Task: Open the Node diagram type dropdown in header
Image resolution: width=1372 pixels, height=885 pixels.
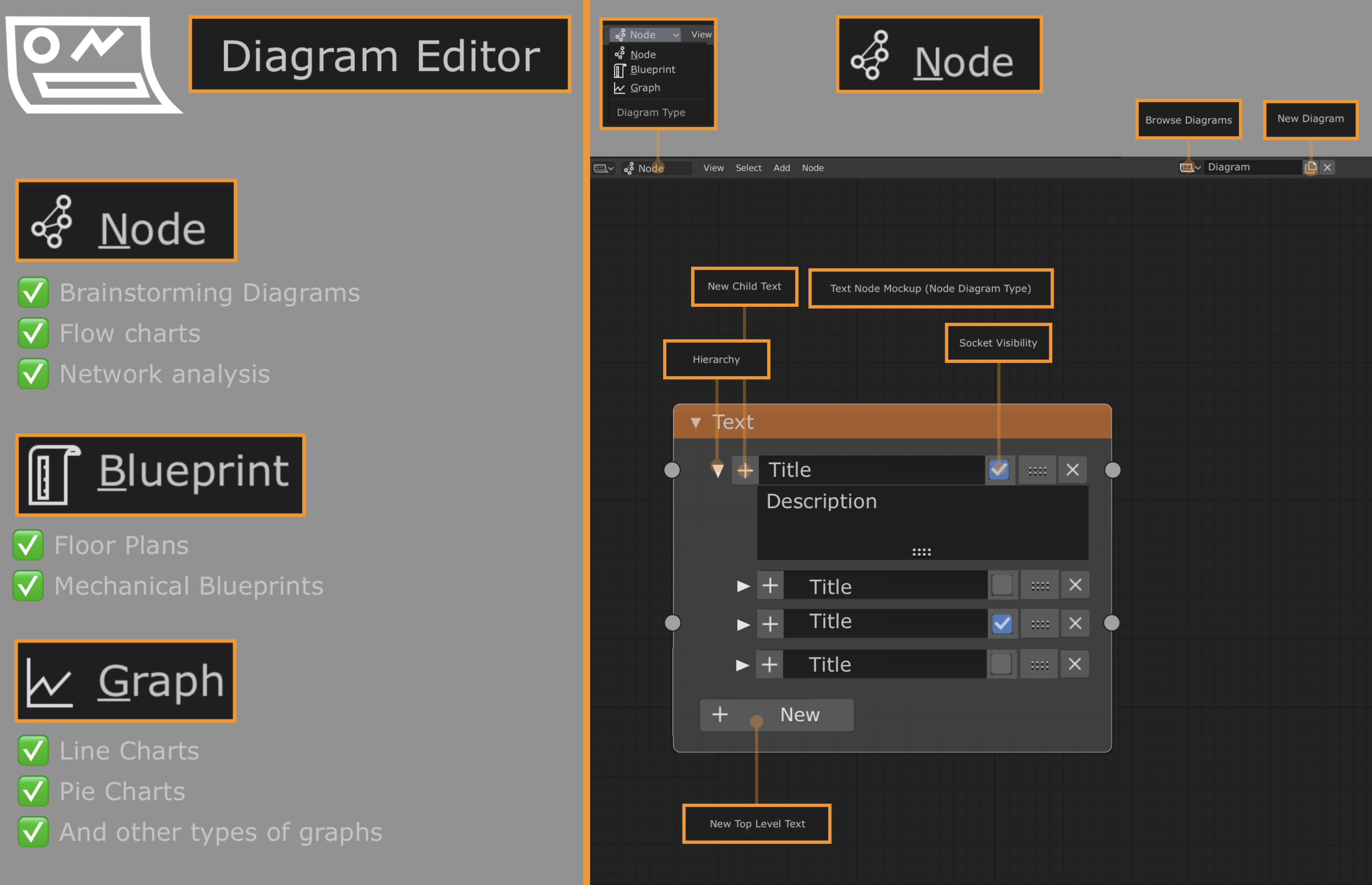Action: coord(656,168)
